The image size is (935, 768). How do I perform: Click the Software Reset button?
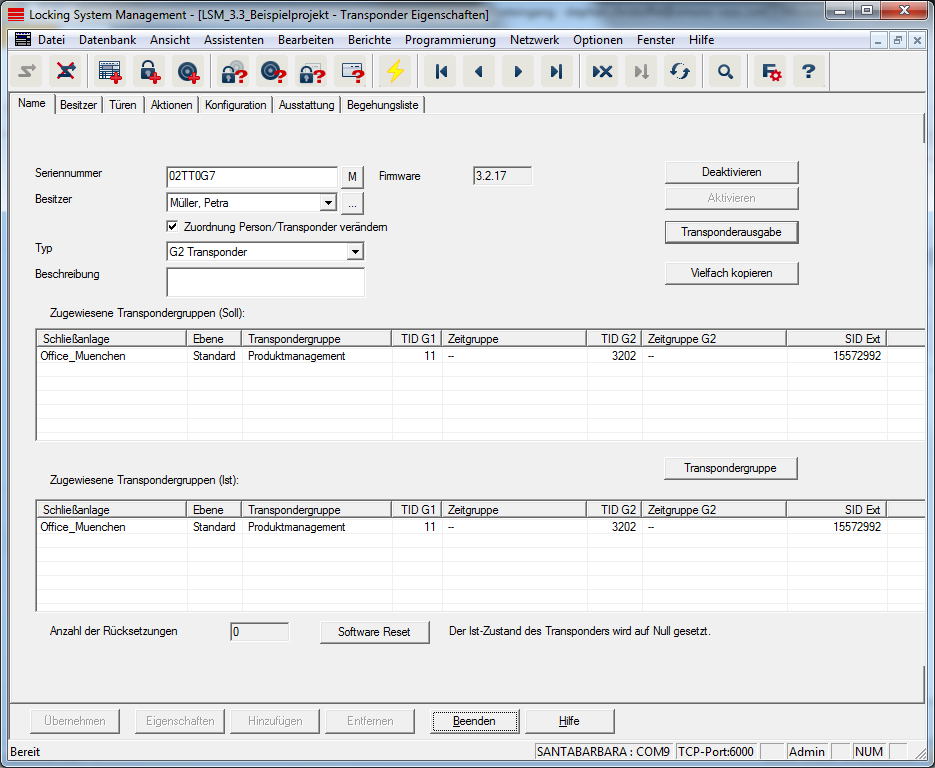point(374,632)
